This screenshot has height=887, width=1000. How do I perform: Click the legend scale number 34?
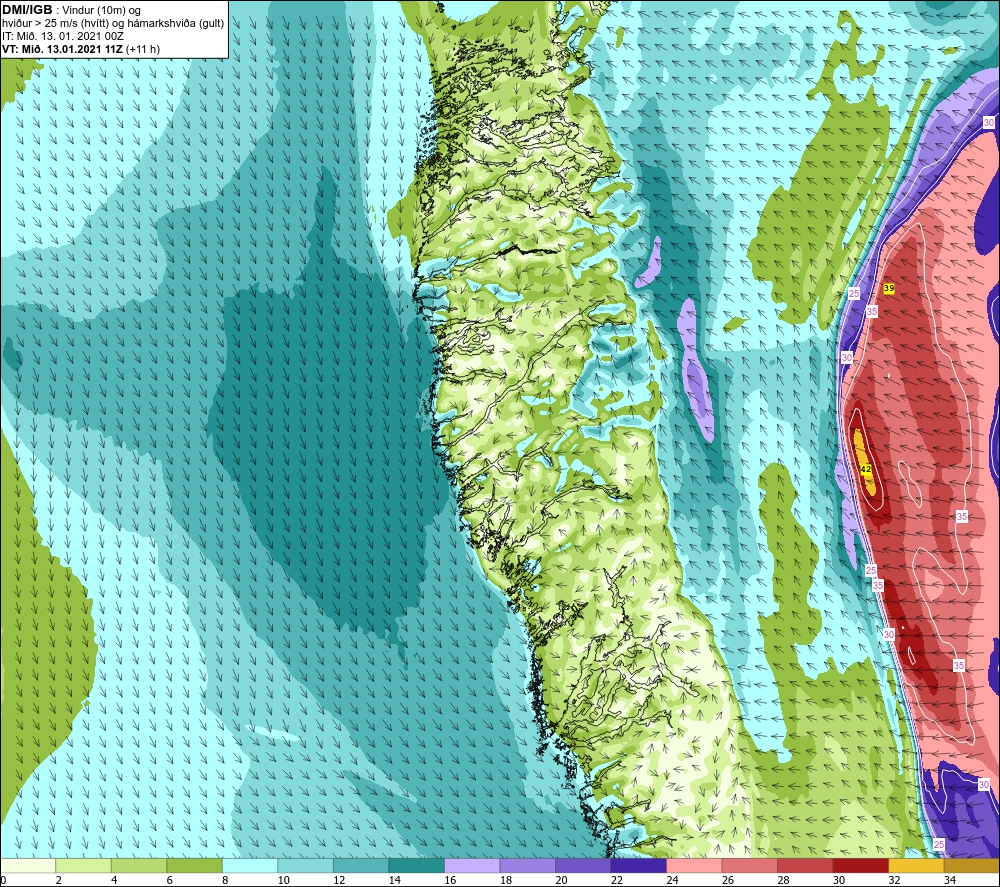click(x=950, y=880)
